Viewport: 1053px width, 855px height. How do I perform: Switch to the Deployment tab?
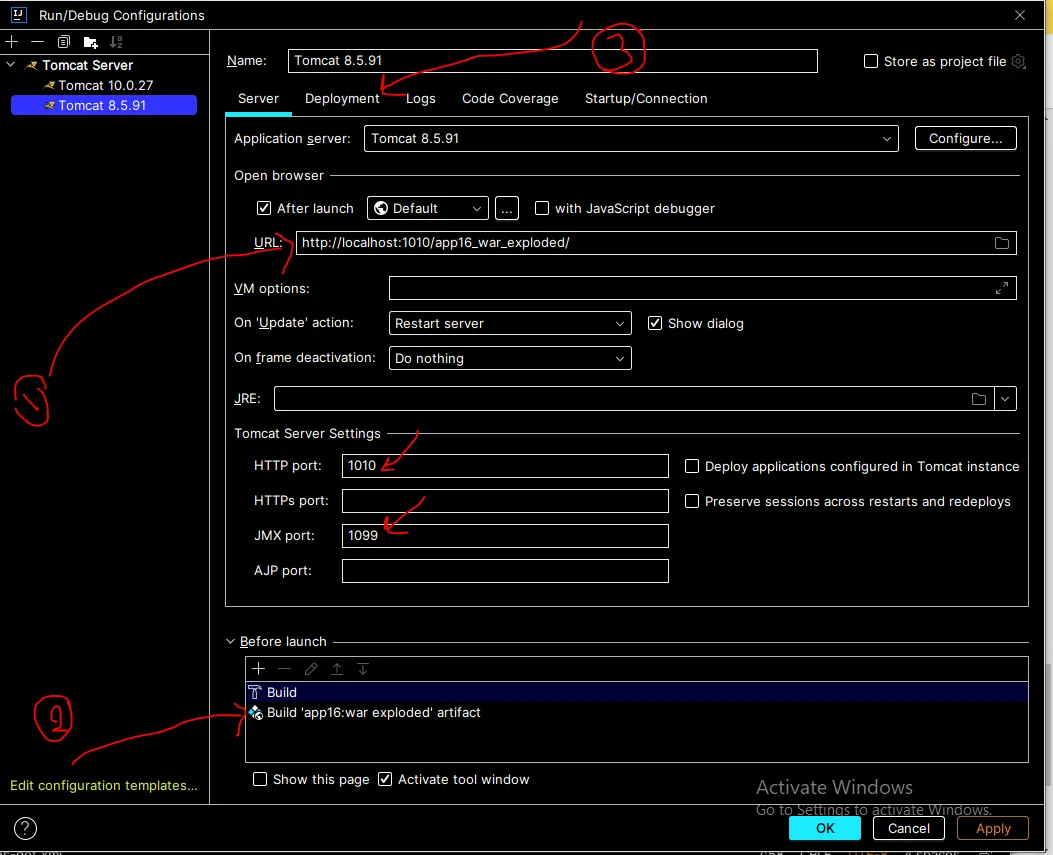coord(342,99)
